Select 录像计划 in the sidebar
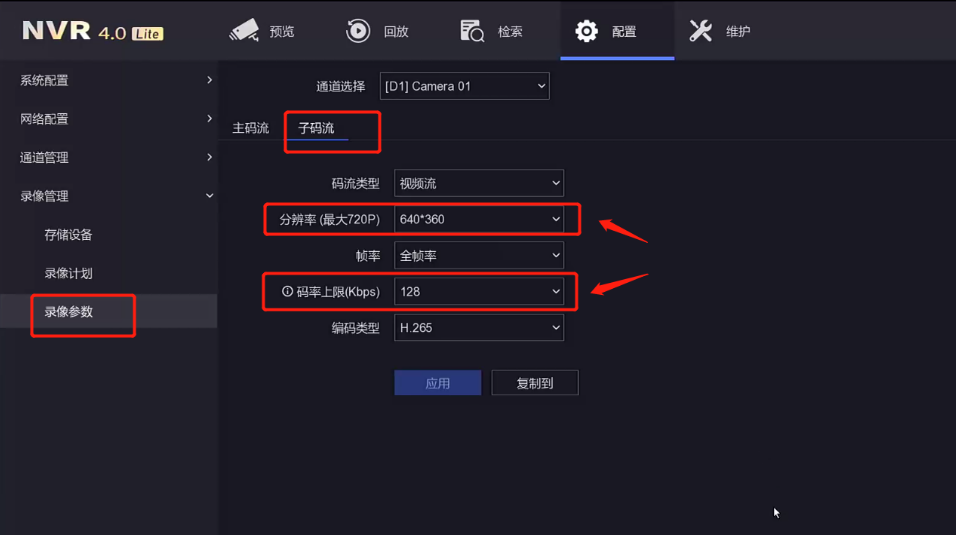Viewport: 956px width, 535px height. (x=68, y=273)
